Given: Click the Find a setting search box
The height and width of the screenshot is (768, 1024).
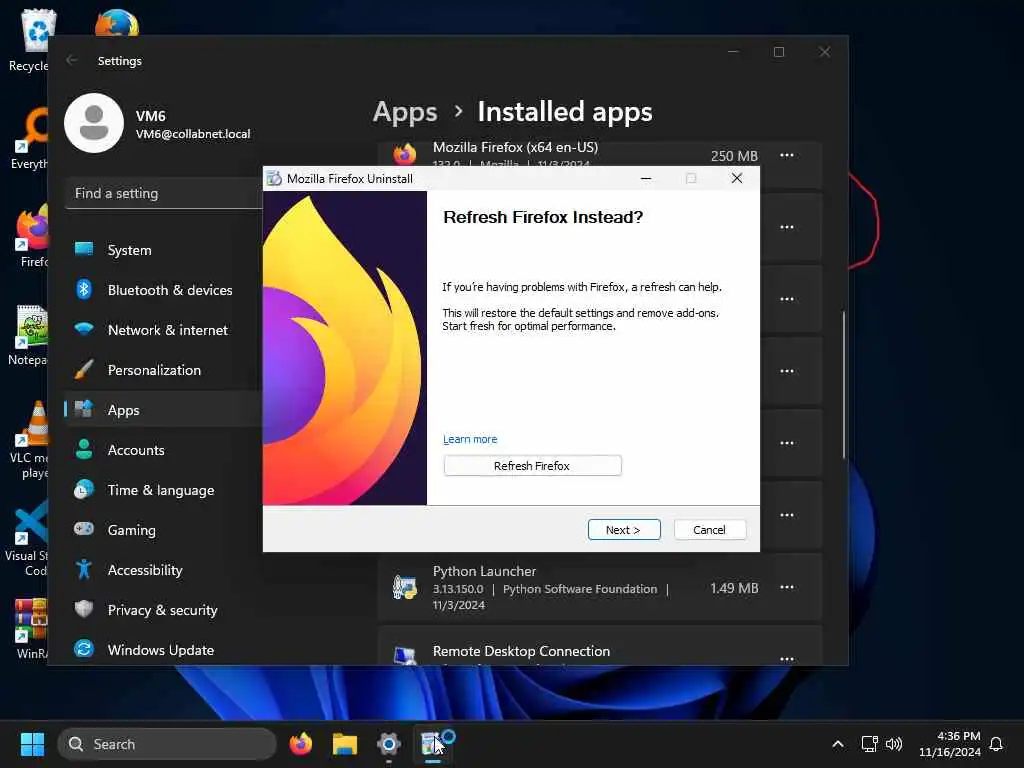Looking at the screenshot, I should [x=163, y=193].
